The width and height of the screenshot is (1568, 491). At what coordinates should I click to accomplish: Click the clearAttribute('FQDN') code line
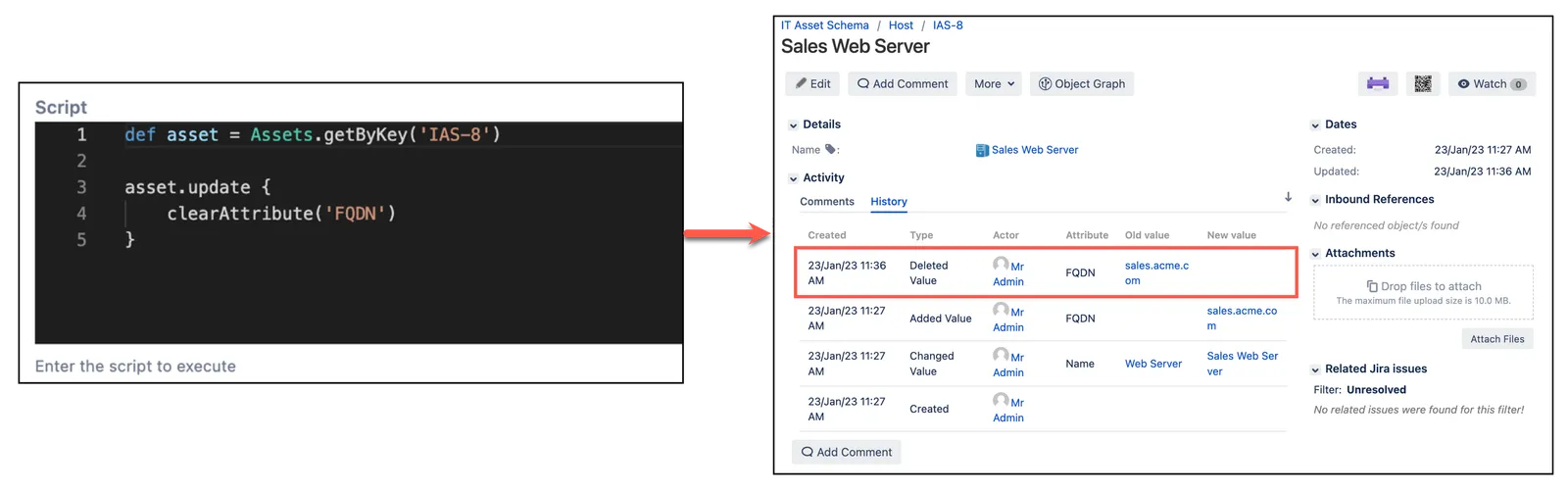(x=281, y=214)
